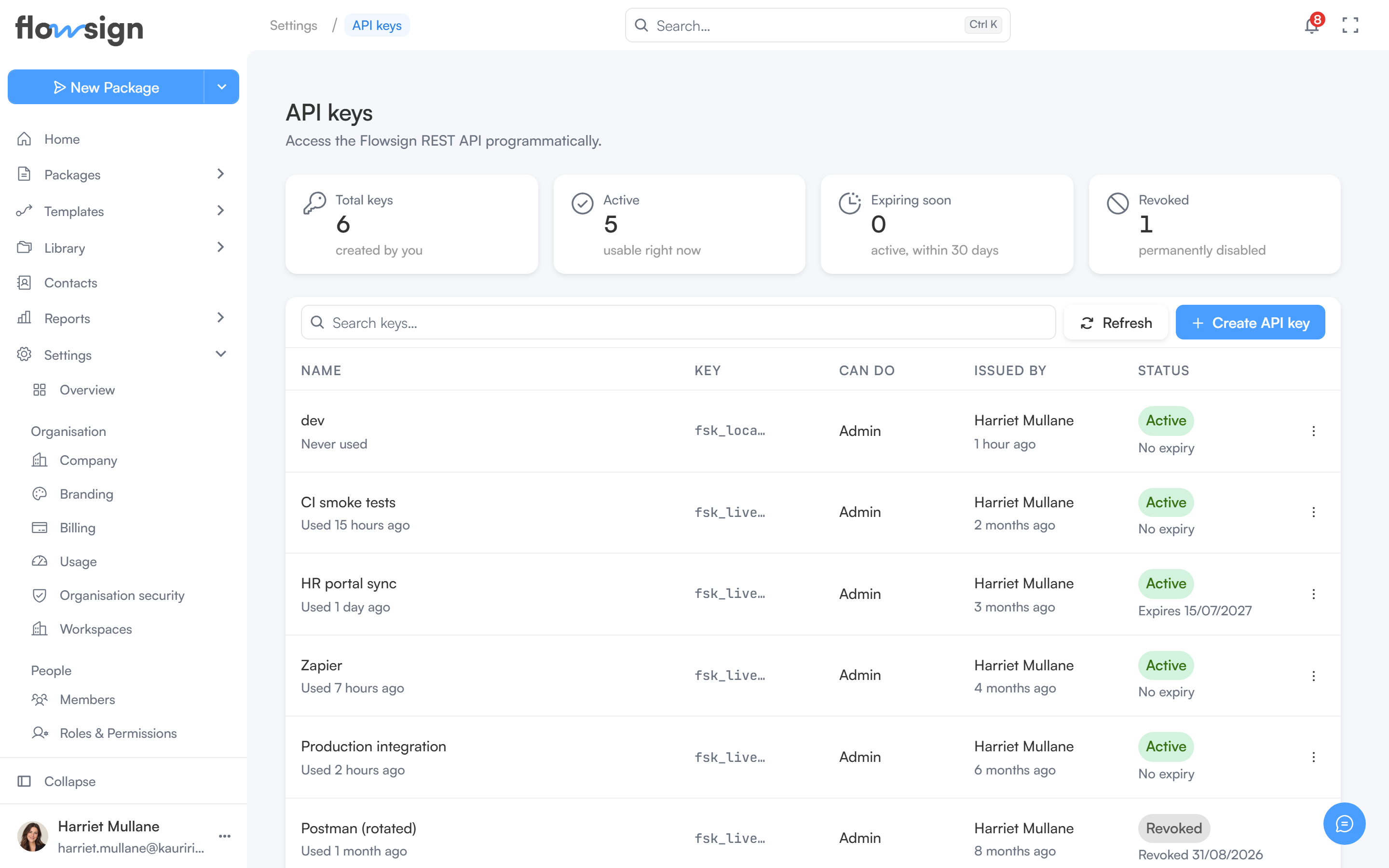Click Active badge on Zapier row
The image size is (1389, 868).
pos(1166,665)
